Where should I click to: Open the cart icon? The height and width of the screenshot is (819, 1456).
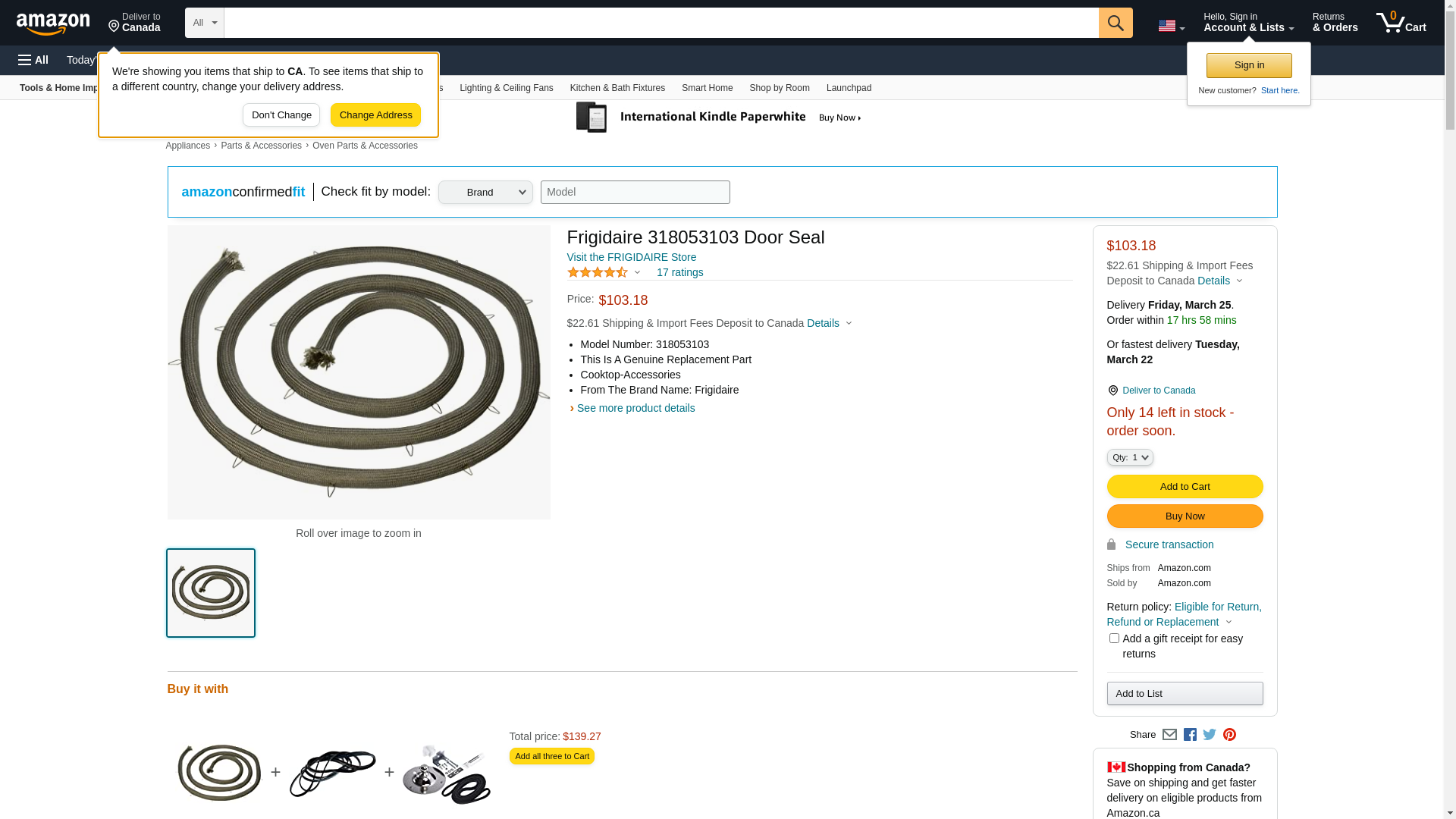tap(1401, 23)
